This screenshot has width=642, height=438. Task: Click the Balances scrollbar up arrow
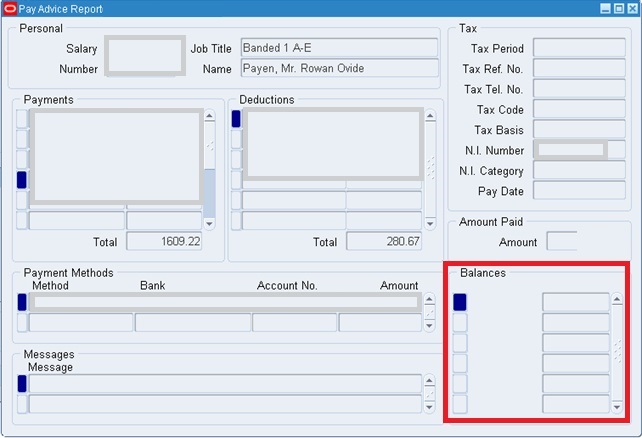[617, 299]
